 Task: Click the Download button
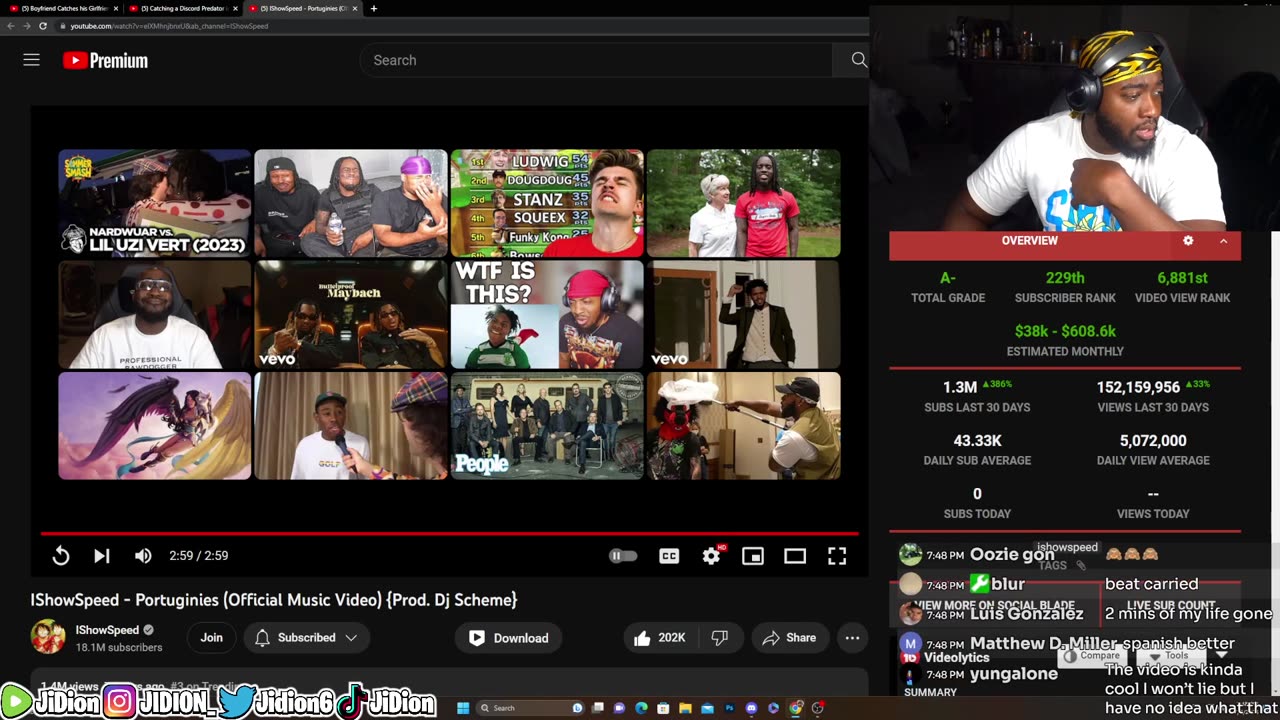[x=509, y=638]
